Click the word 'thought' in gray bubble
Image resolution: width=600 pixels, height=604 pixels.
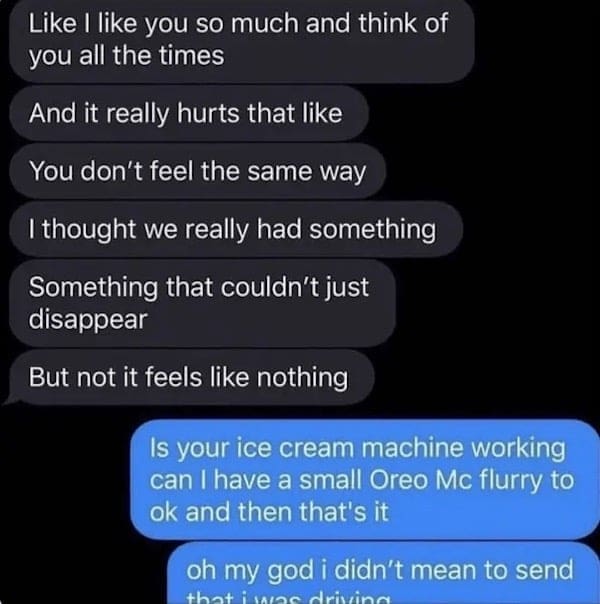tap(89, 230)
